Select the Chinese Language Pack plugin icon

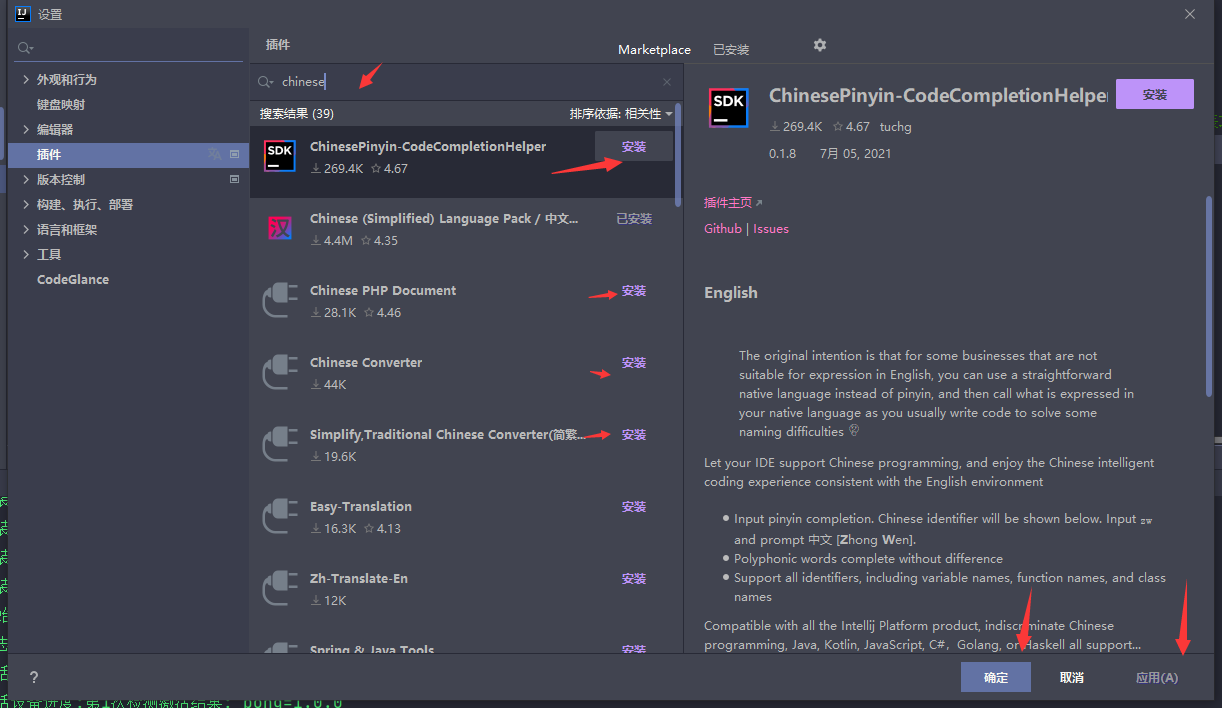coord(279,229)
